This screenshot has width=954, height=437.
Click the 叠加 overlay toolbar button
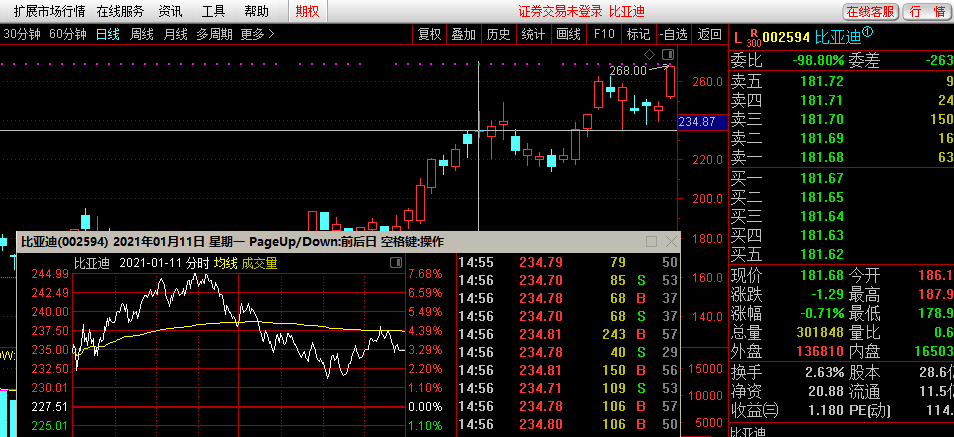(464, 34)
